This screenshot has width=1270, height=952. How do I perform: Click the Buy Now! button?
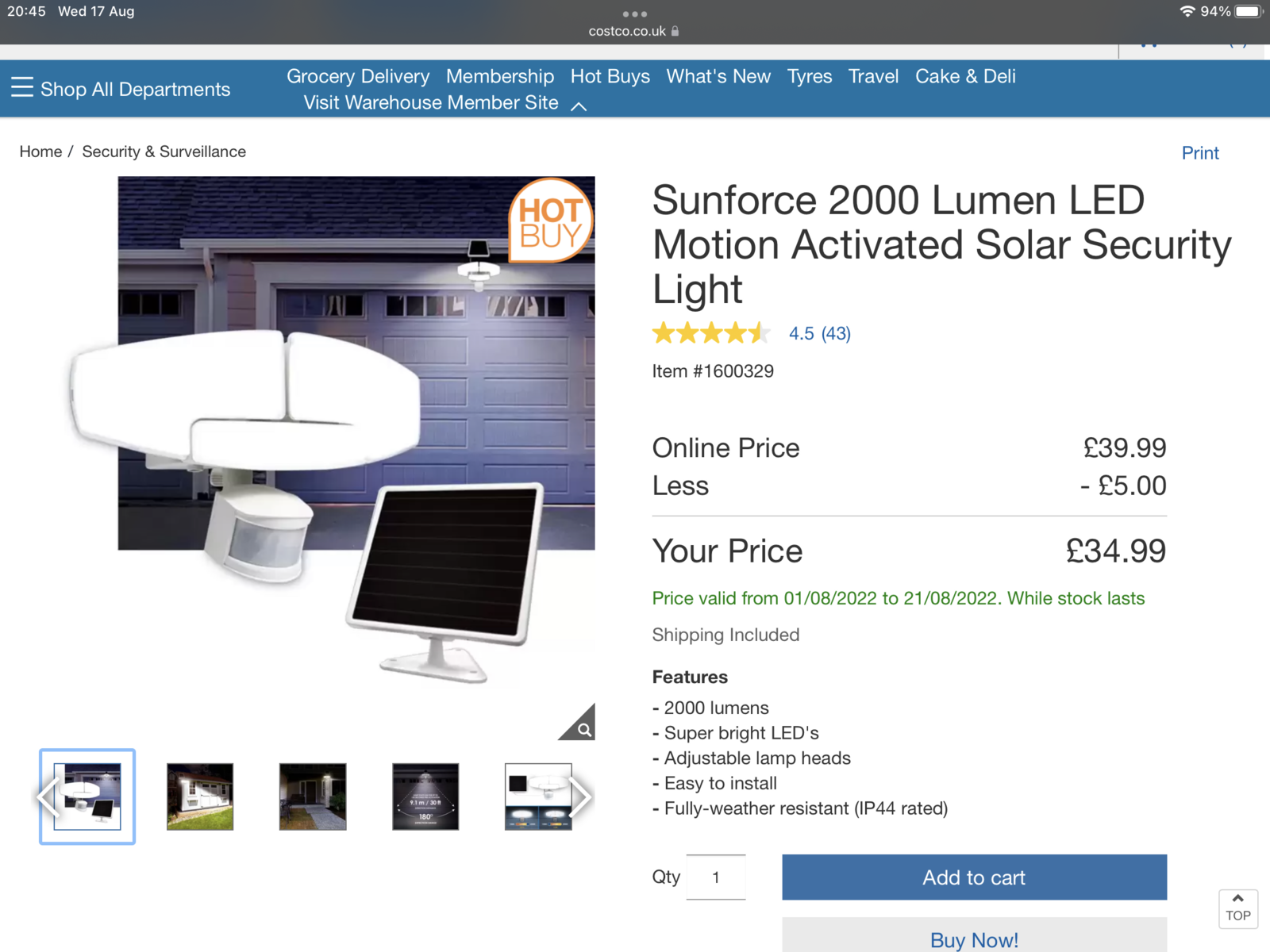pos(974,936)
